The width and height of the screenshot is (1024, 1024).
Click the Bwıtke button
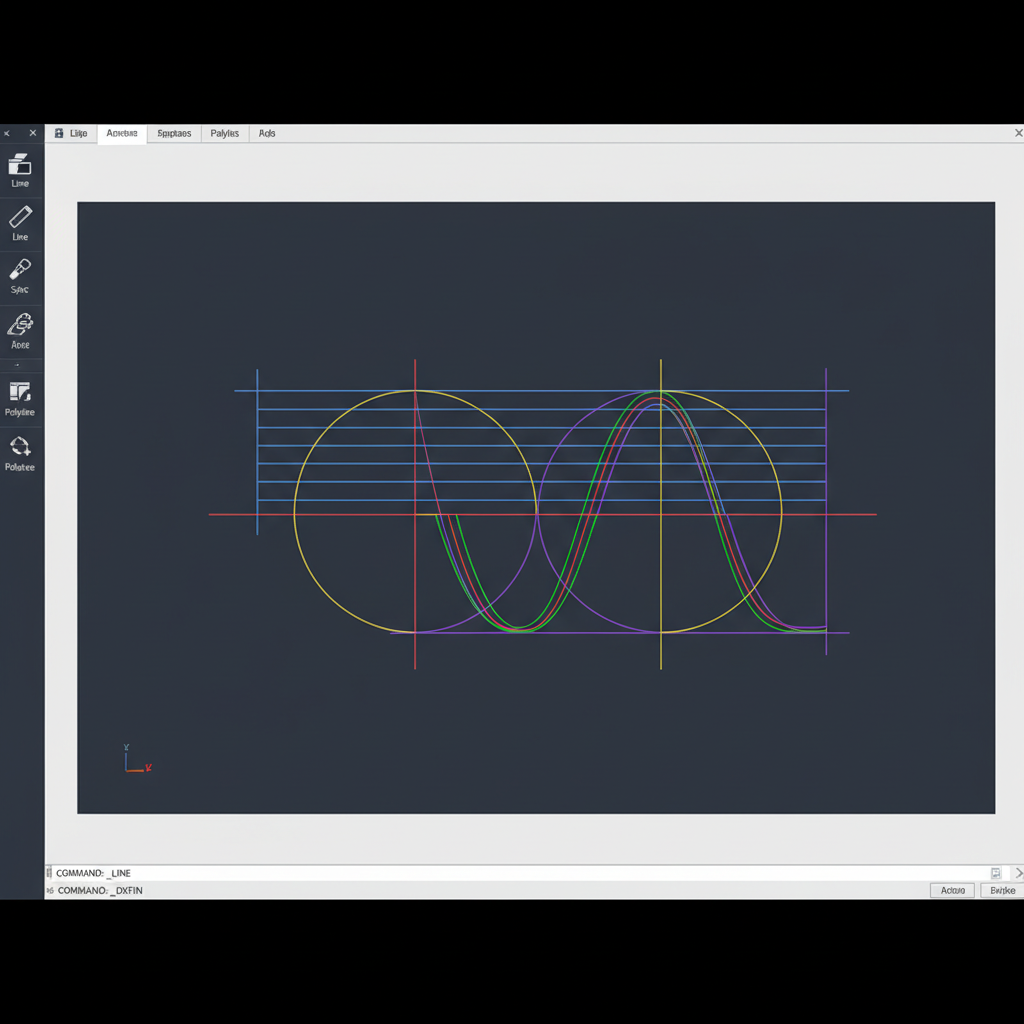[1002, 891]
